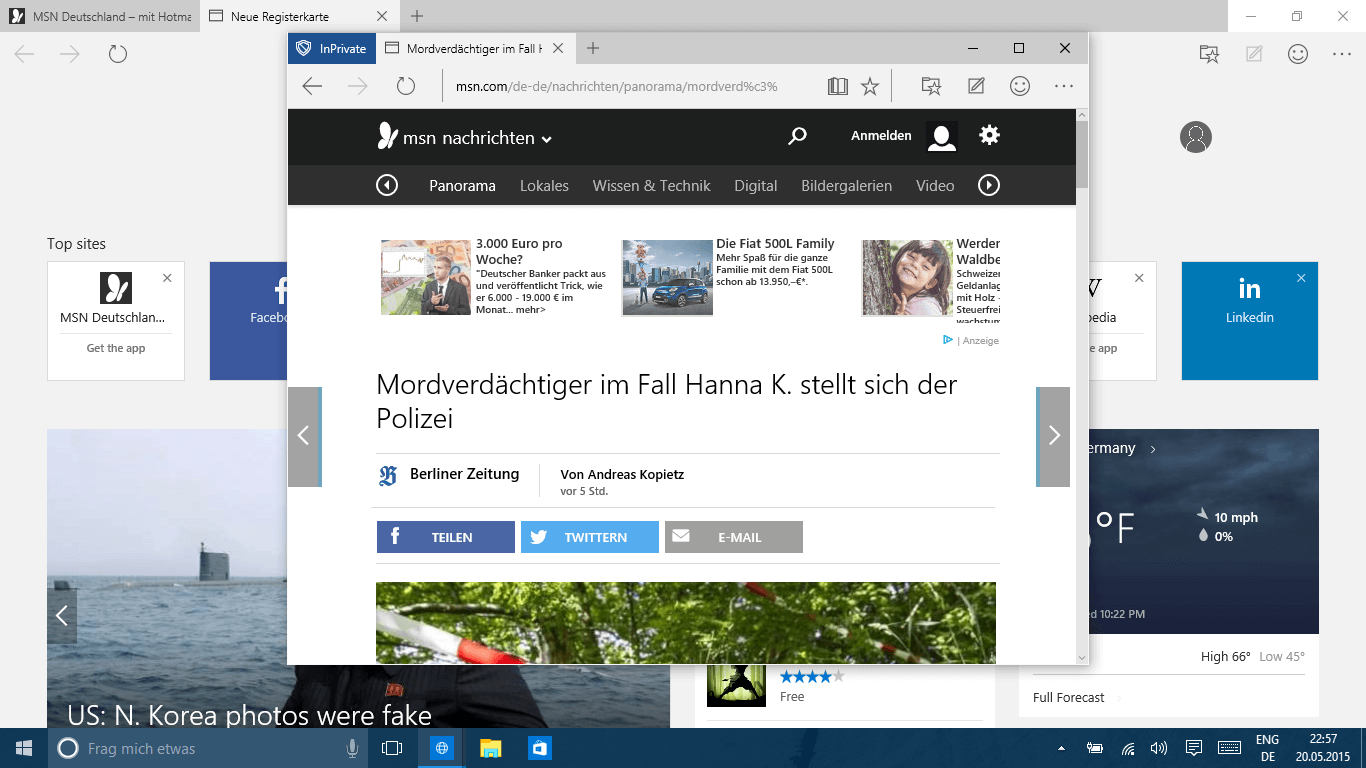
Task: Open Linkedin top site tile
Action: (1250, 321)
